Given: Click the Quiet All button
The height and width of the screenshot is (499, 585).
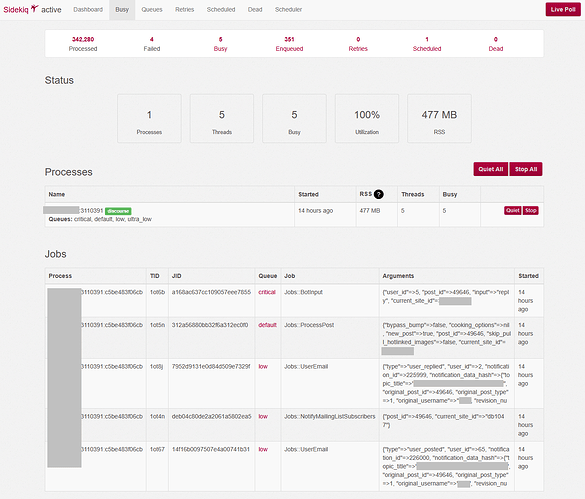Looking at the screenshot, I should pyautogui.click(x=491, y=169).
